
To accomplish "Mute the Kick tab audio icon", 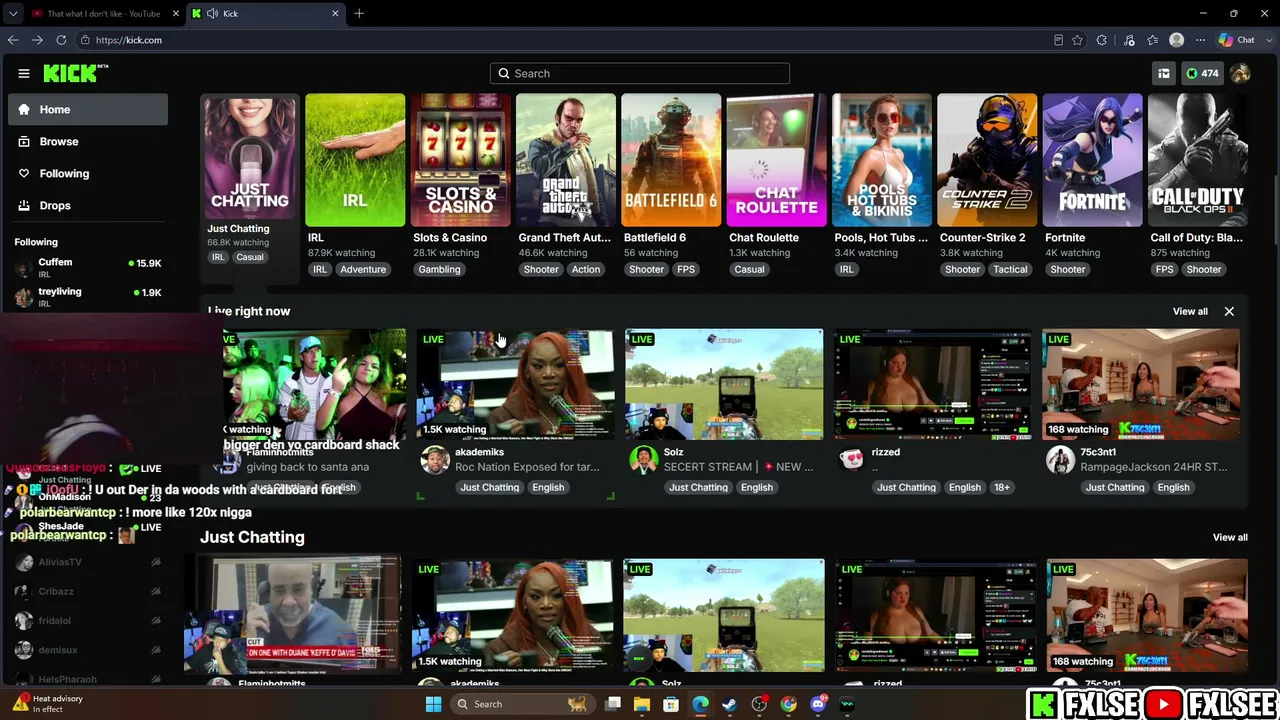I will click(x=212, y=13).
